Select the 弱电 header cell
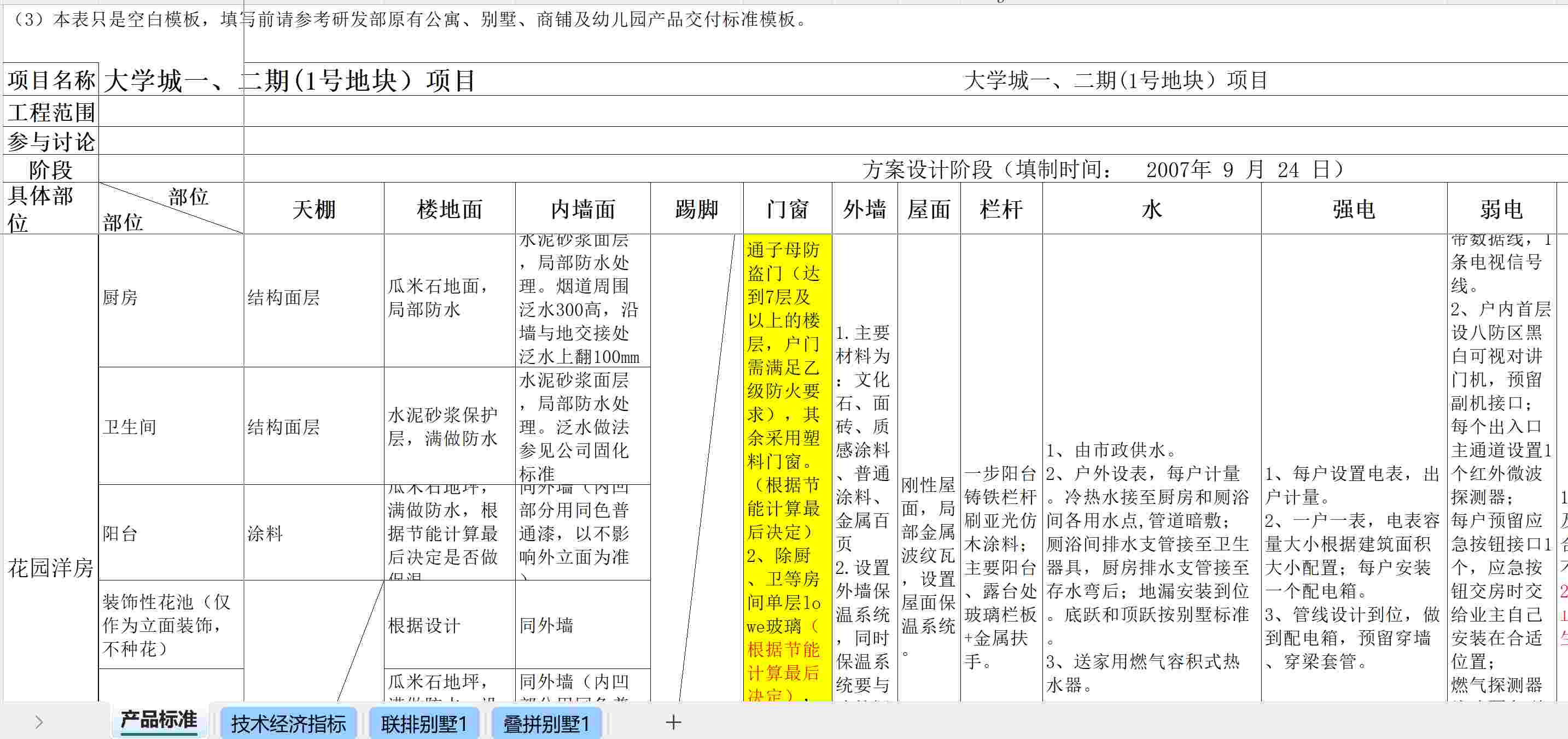The image size is (1568, 739). point(1501,209)
